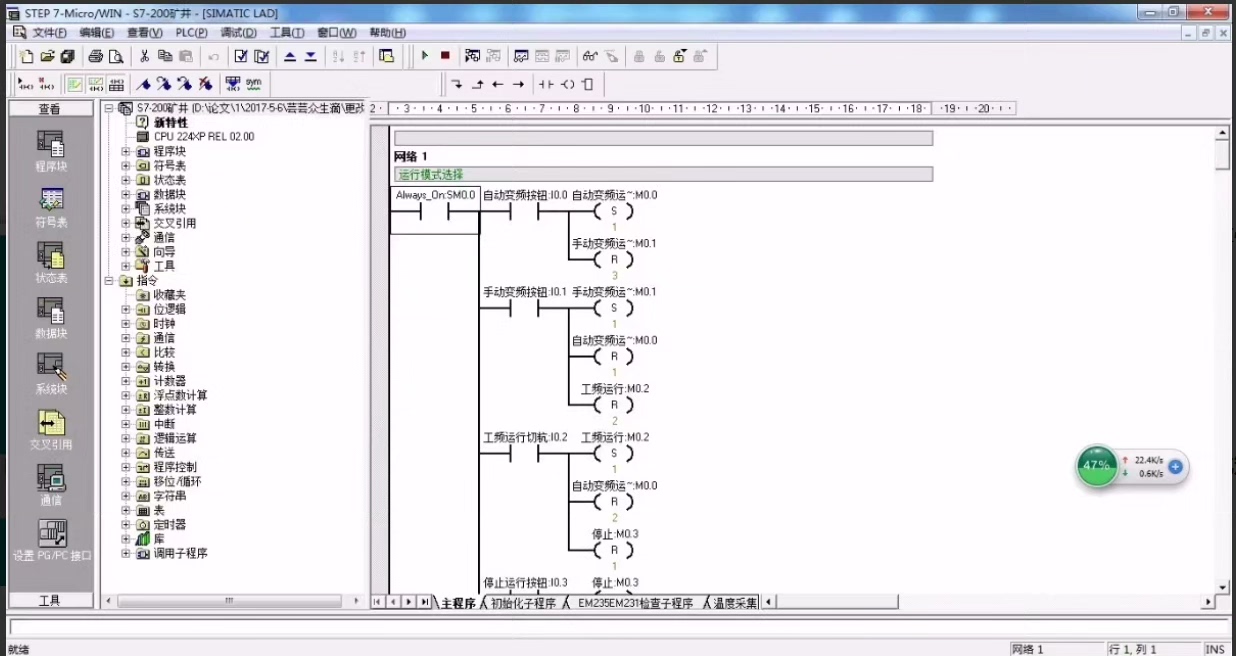Image resolution: width=1236 pixels, height=656 pixels.
Task: Expand the 程序块 tree node
Action: 126,151
